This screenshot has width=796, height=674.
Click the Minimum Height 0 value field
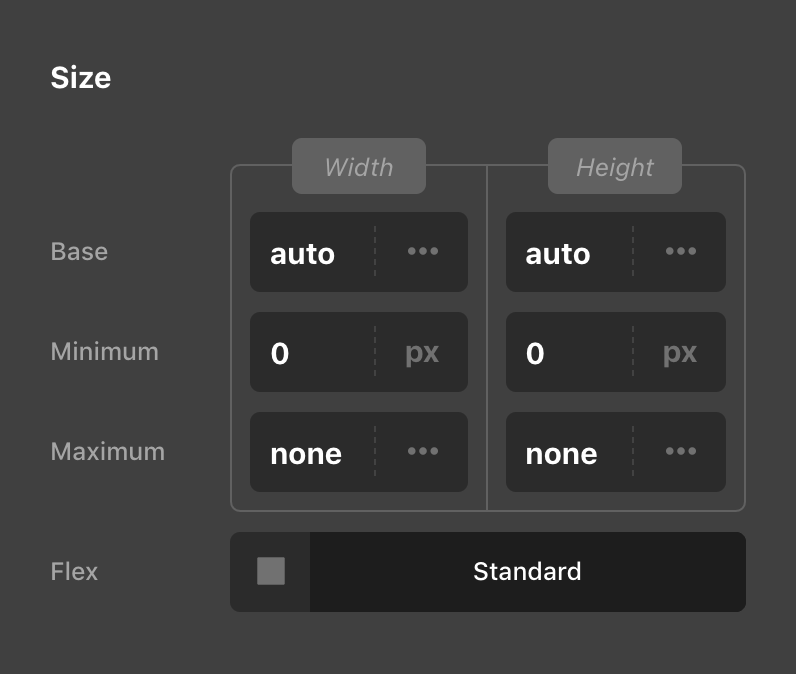[x=567, y=353]
